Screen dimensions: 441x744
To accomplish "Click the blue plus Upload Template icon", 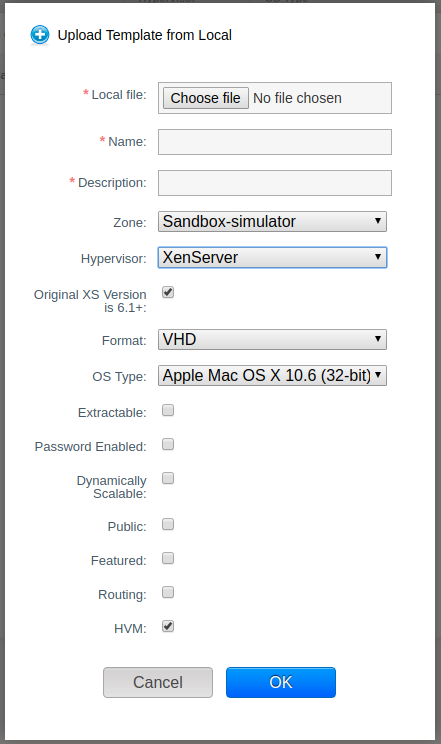I will point(40,35).
